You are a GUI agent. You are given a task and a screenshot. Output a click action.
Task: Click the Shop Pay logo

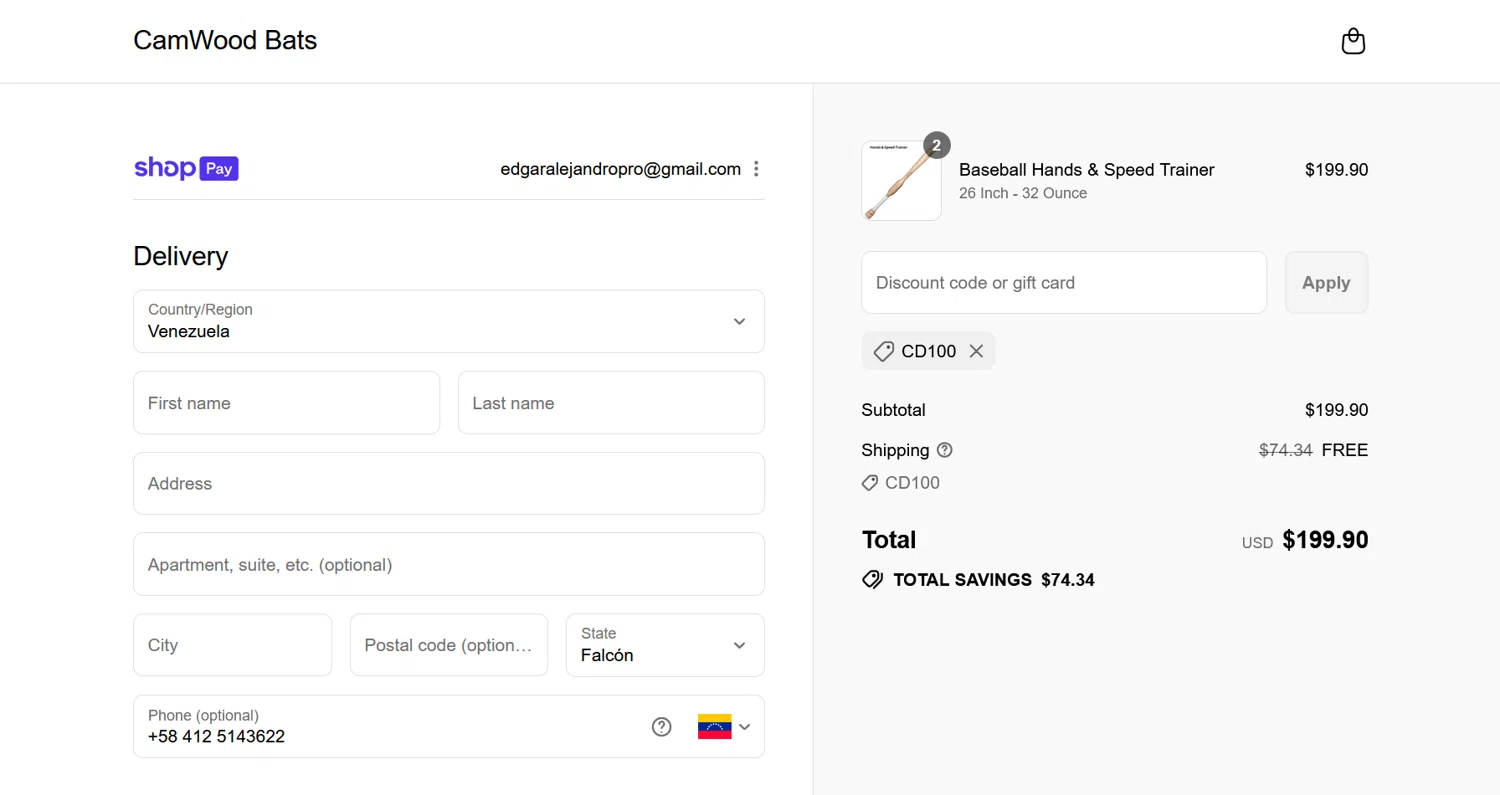(186, 168)
